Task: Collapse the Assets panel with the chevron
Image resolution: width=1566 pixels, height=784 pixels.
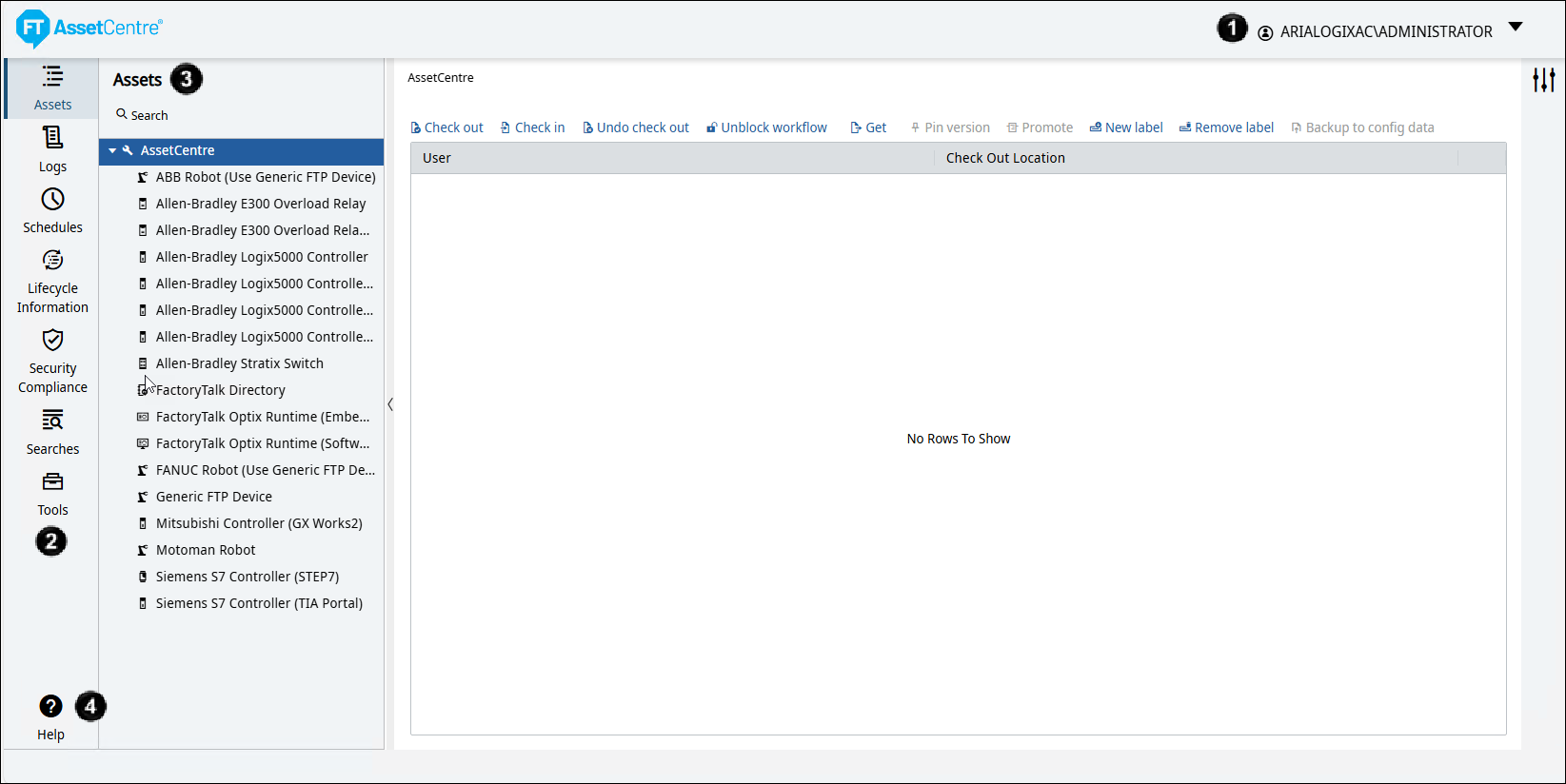Action: click(390, 404)
